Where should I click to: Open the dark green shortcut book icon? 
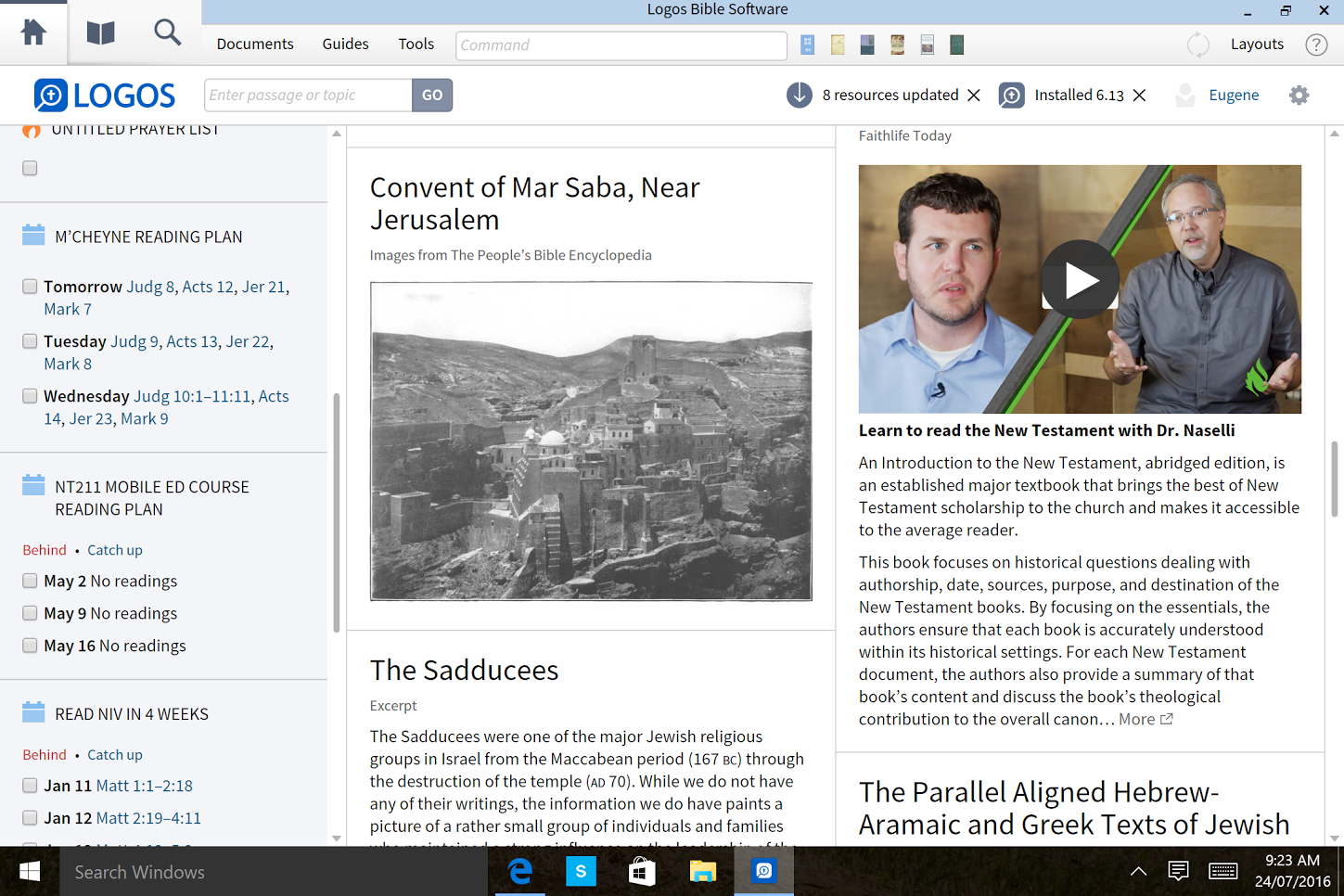[956, 45]
